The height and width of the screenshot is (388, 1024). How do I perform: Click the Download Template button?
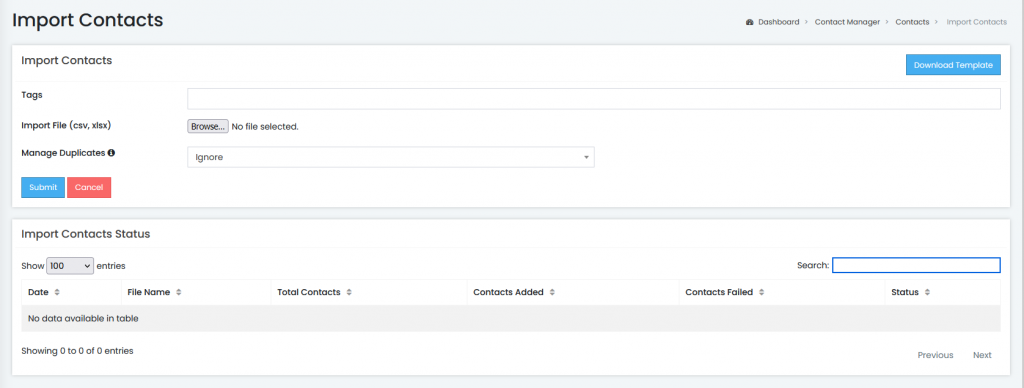coord(953,65)
